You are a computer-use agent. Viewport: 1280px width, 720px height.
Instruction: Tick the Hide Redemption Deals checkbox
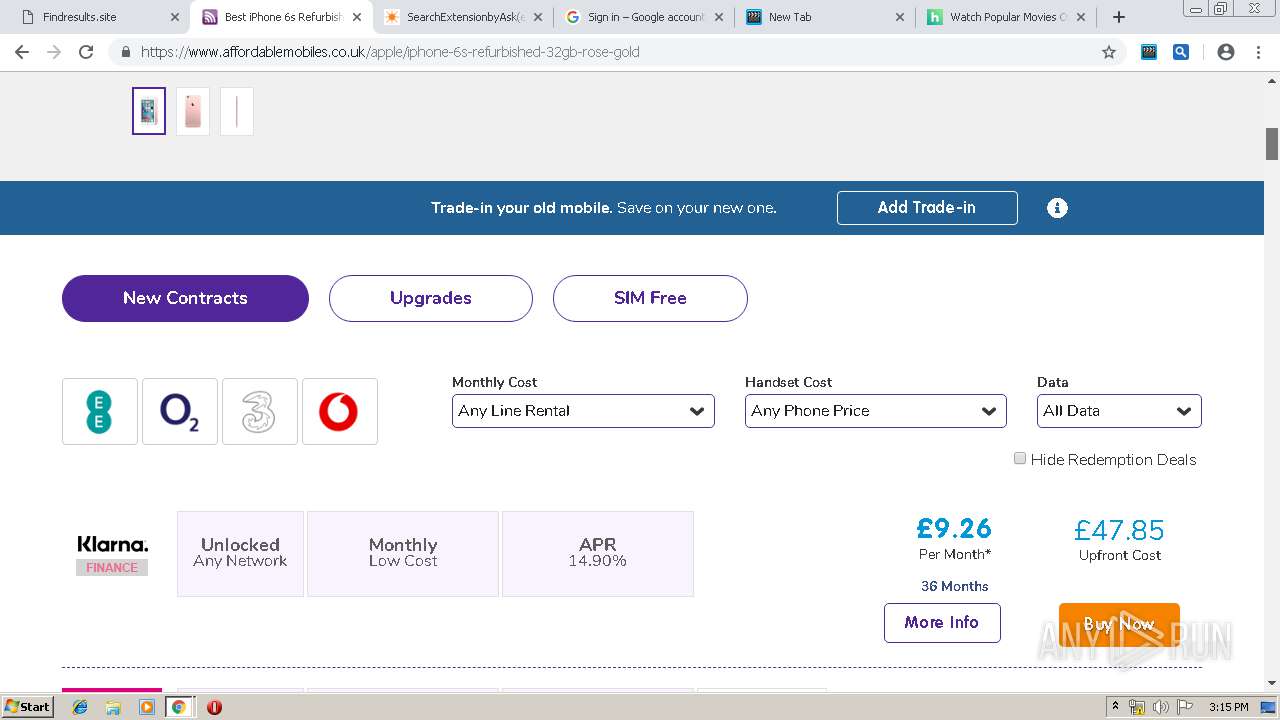(x=1020, y=459)
